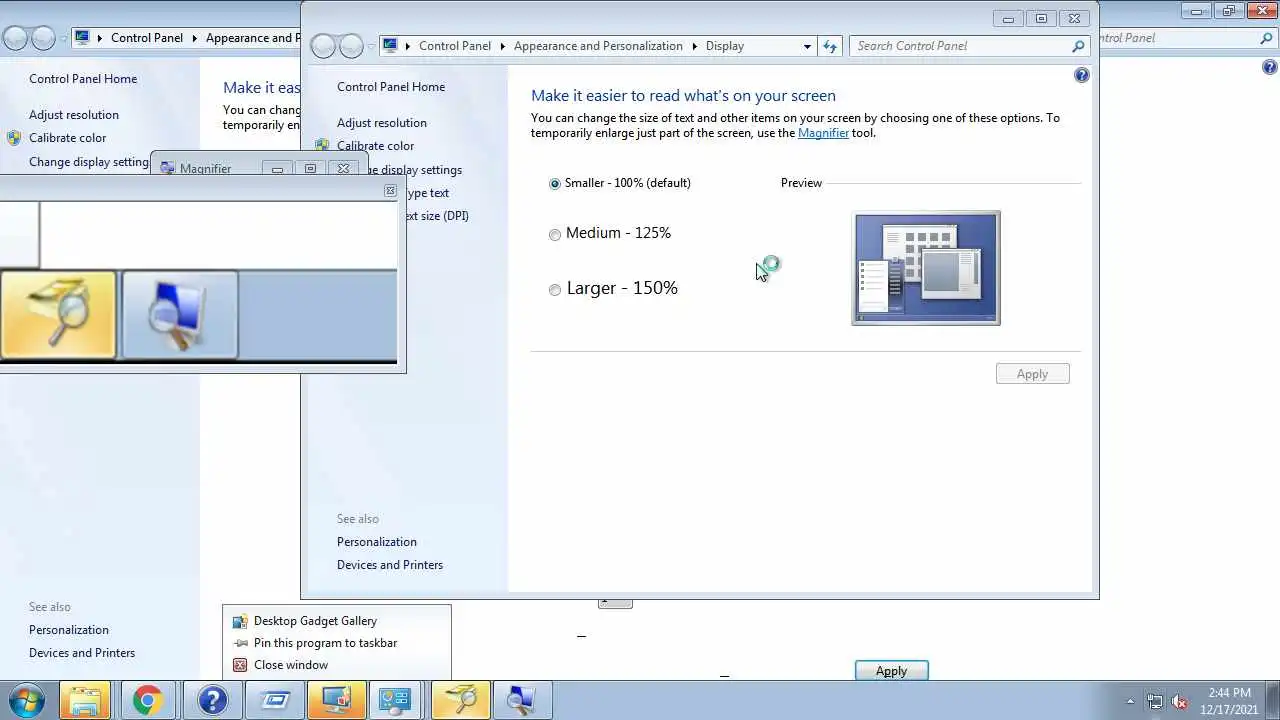Open Help icon in rear window
Screen dimensions: 1280x720
[1270, 67]
